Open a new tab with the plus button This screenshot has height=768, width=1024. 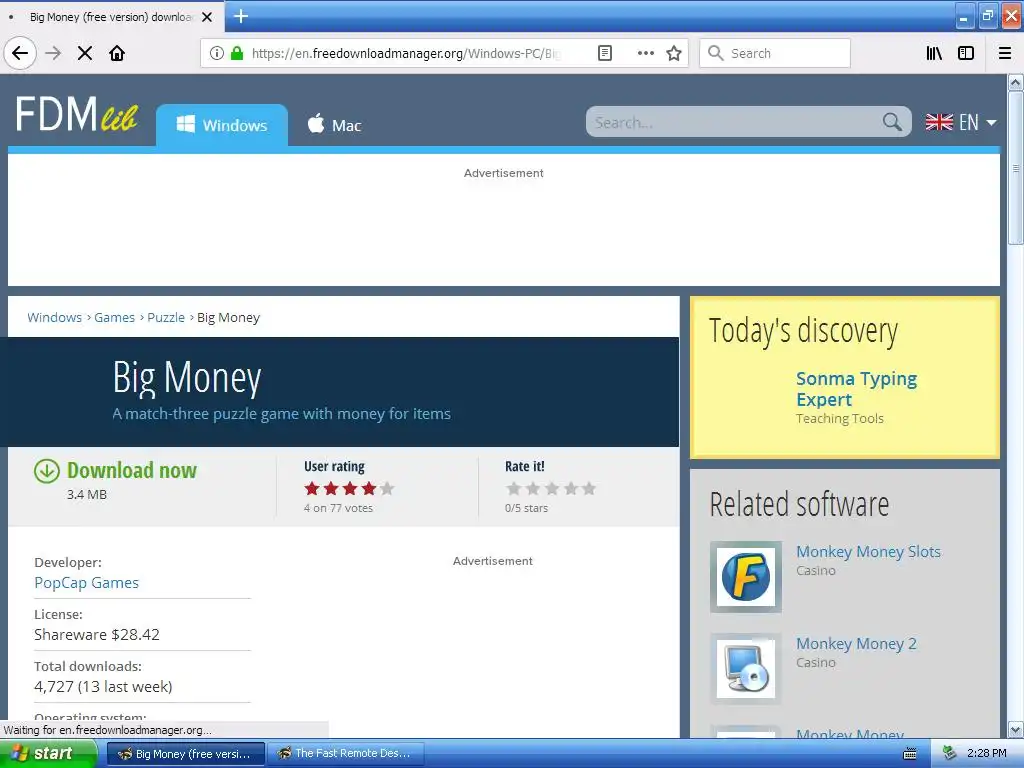(x=240, y=16)
